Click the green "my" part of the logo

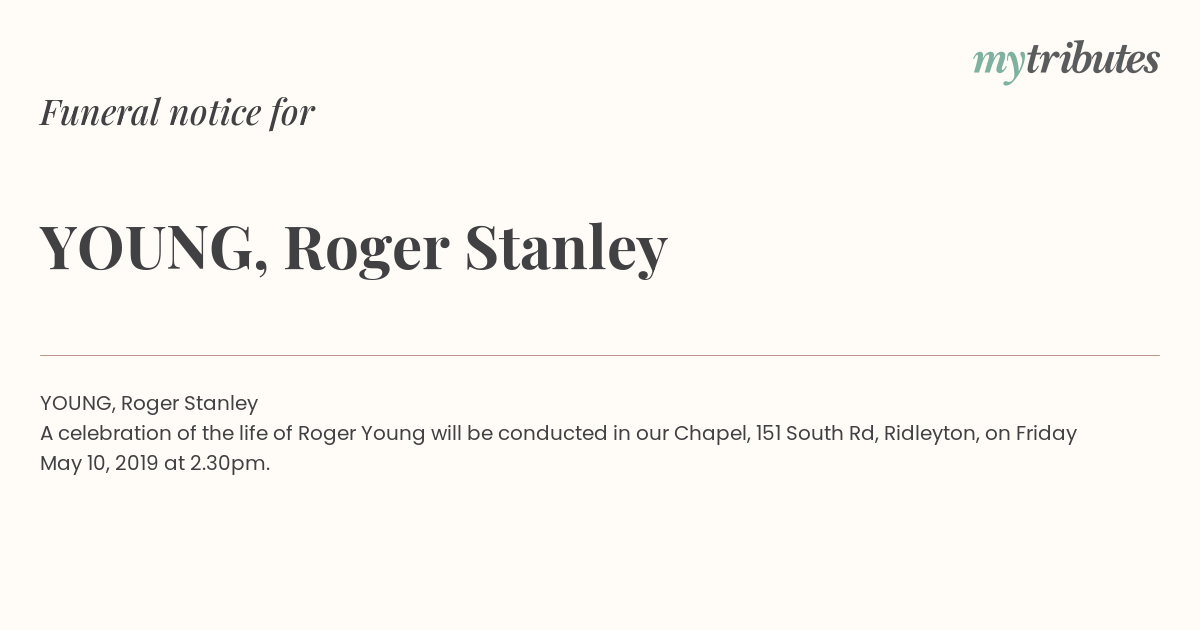tap(998, 64)
